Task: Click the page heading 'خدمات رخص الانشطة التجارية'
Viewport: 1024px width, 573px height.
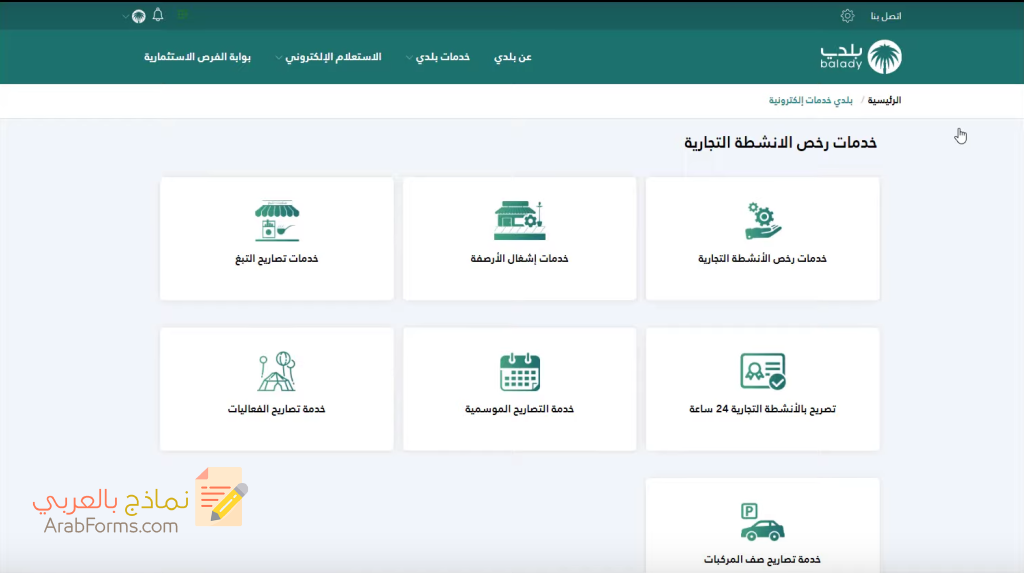Action: click(x=780, y=142)
